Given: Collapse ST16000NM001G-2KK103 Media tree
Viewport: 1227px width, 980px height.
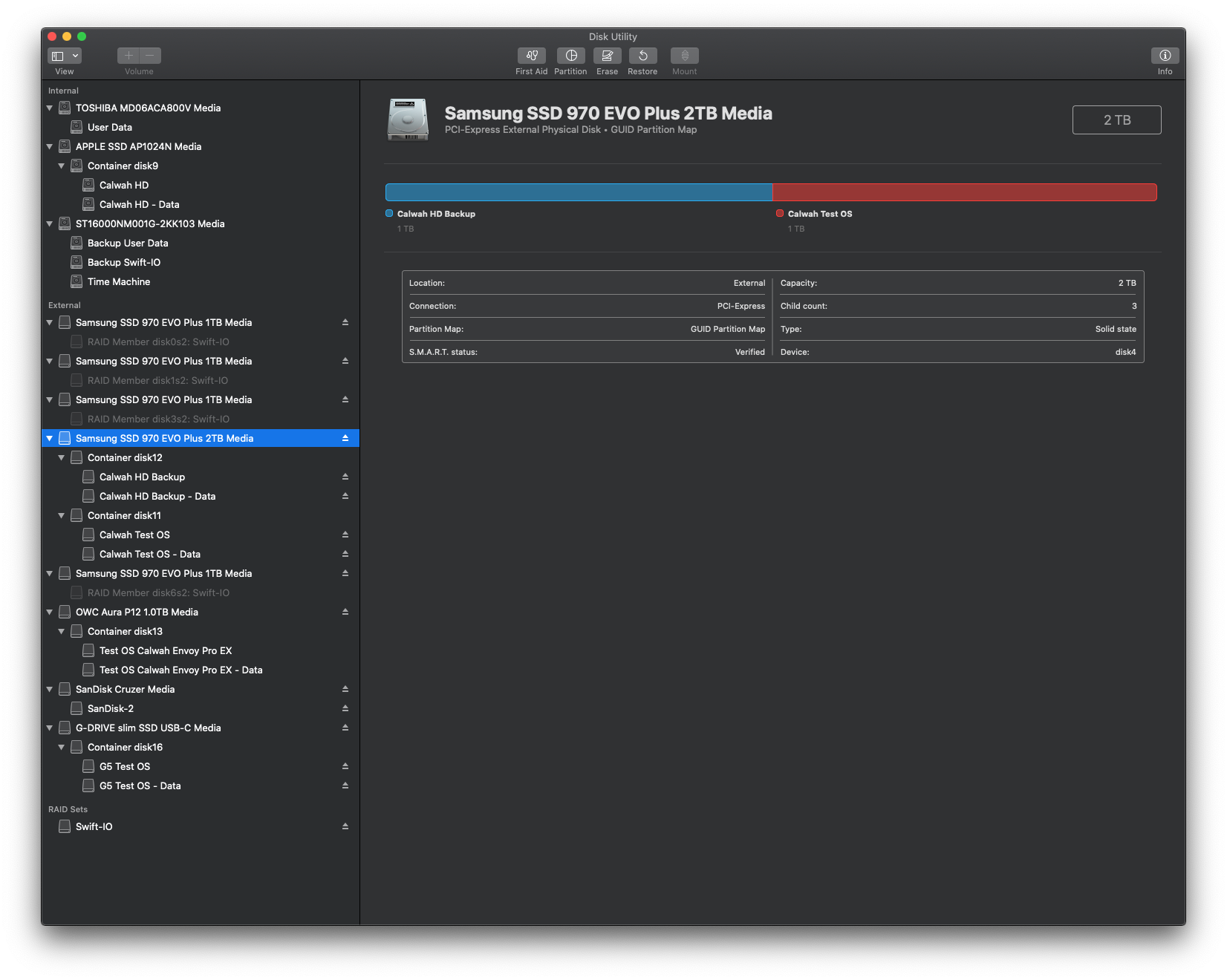Looking at the screenshot, I should (50, 224).
